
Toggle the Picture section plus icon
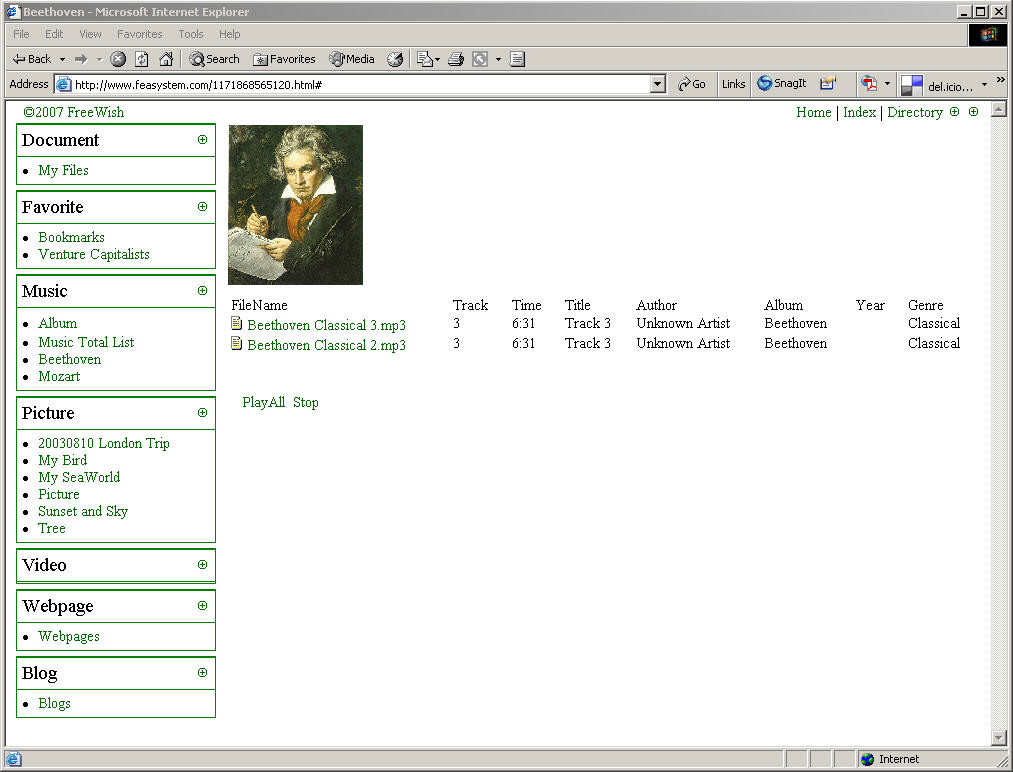coord(202,413)
